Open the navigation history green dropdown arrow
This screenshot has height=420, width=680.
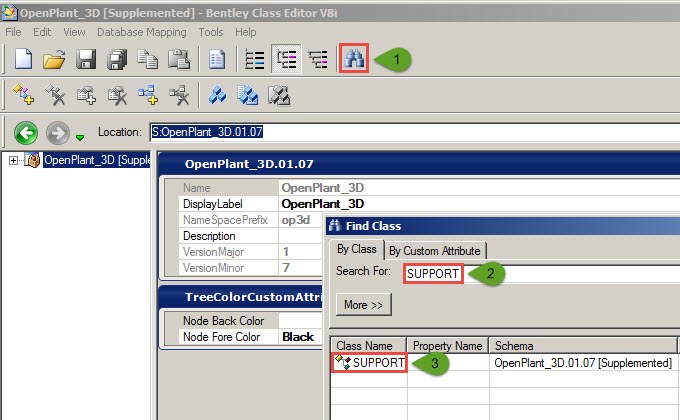click(x=79, y=138)
